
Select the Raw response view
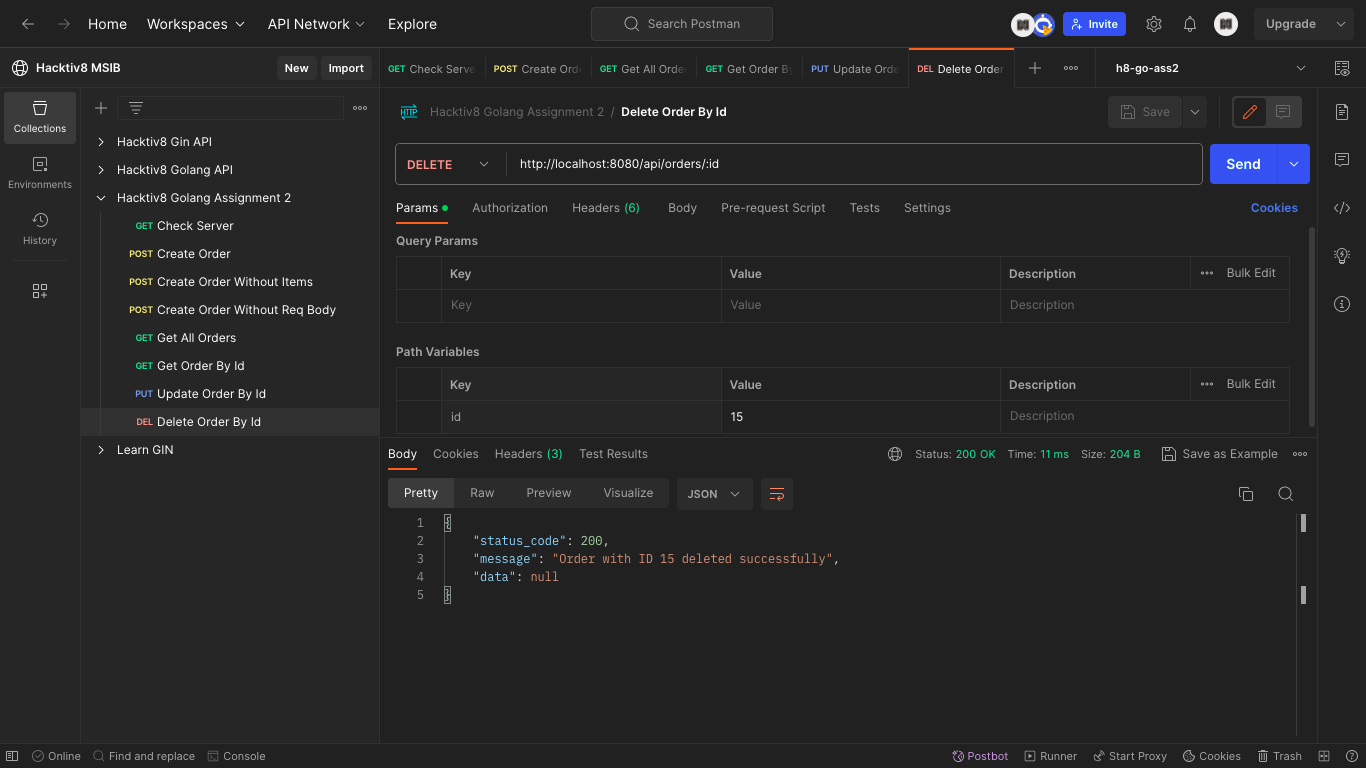pos(482,493)
